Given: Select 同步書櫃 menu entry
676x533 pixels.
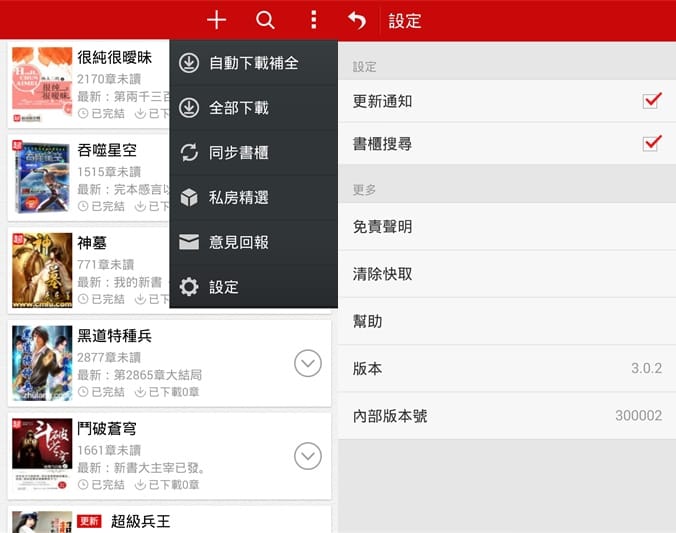Looking at the screenshot, I should tap(254, 153).
